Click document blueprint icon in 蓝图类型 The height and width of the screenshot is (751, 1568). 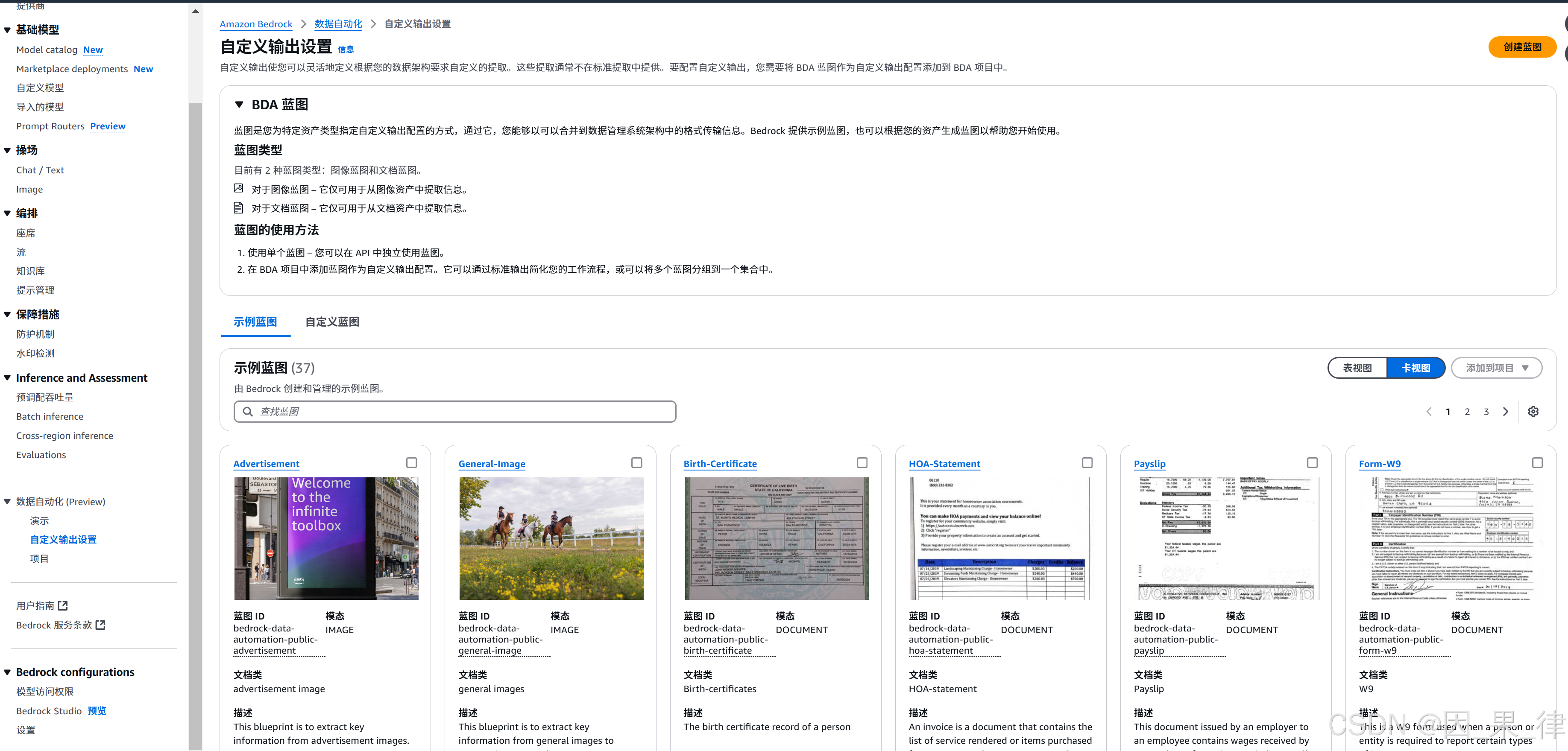point(239,208)
